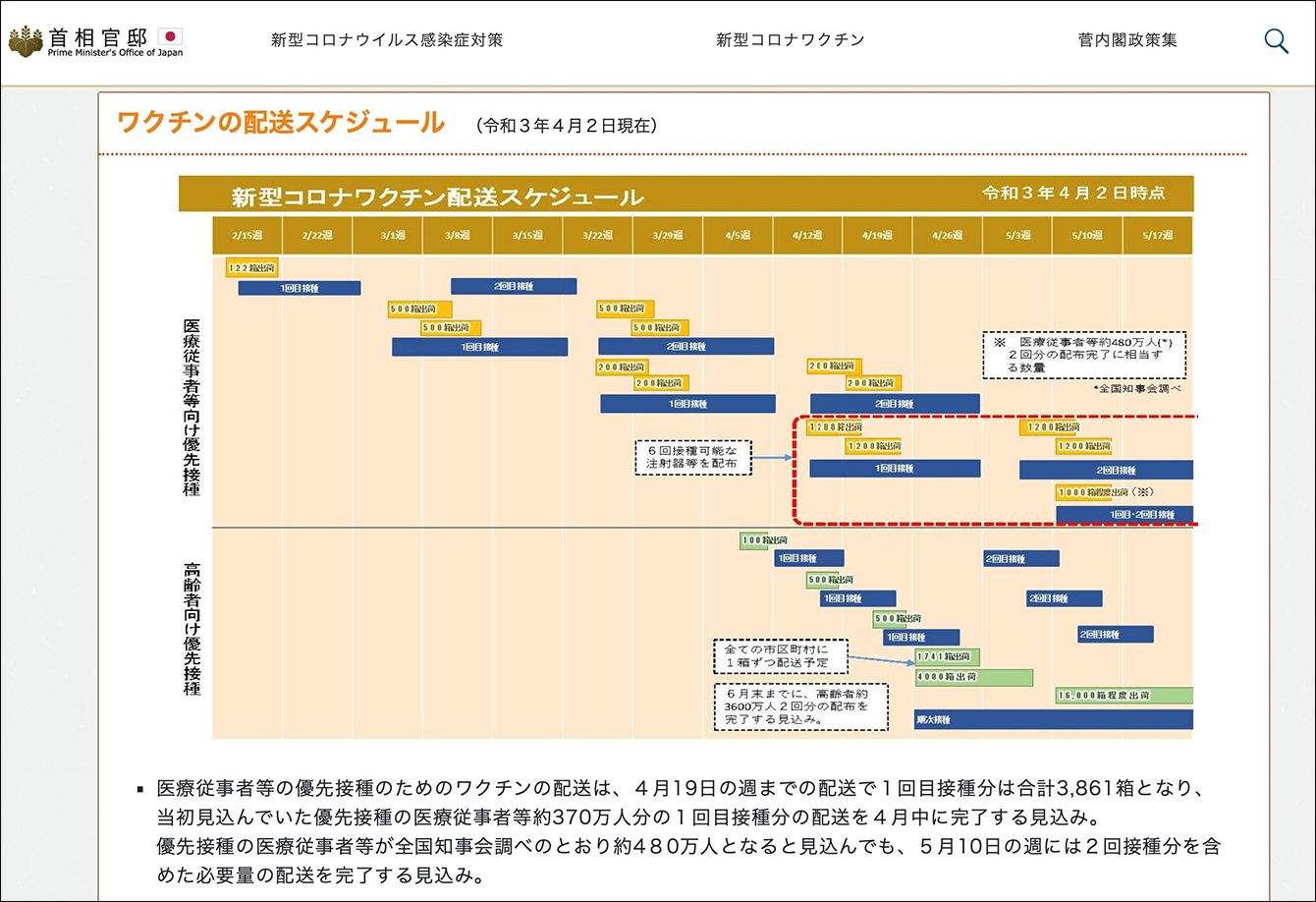Image resolution: width=1316 pixels, height=902 pixels.
Task: Go to 新型コロナワクチン nav item
Action: pos(791,40)
